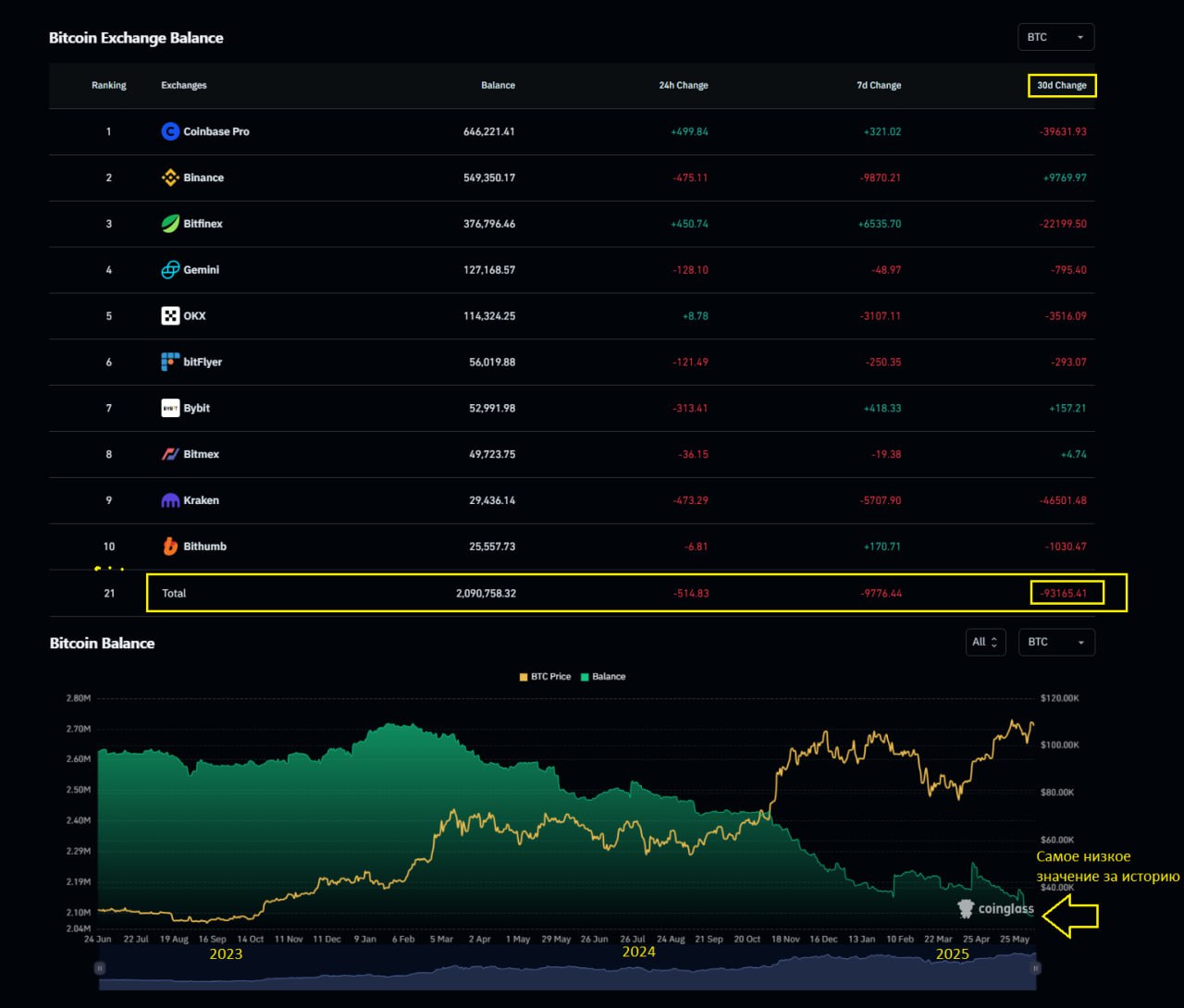Screen dimensions: 1184x1008
Task: Click the right handle of chart range slider
Action: [1036, 968]
